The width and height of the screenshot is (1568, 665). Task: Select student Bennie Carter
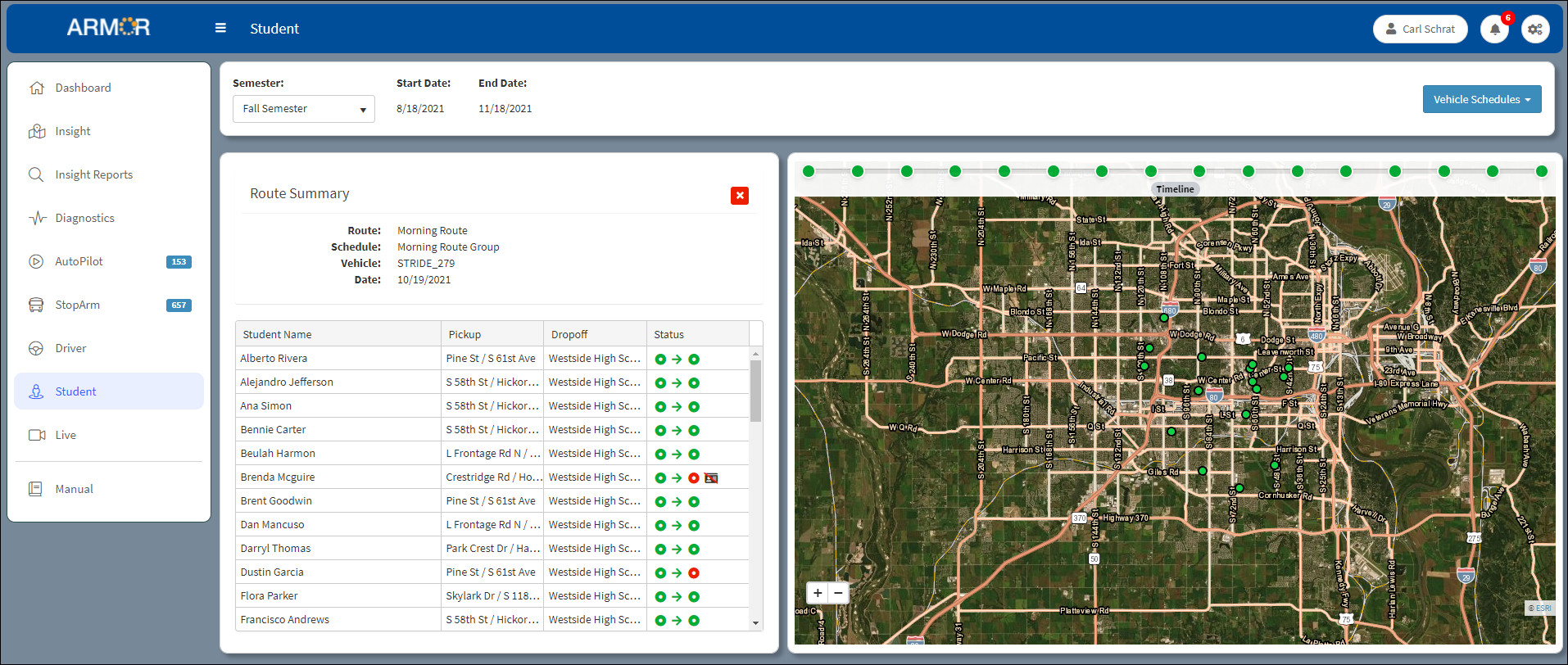(492, 430)
